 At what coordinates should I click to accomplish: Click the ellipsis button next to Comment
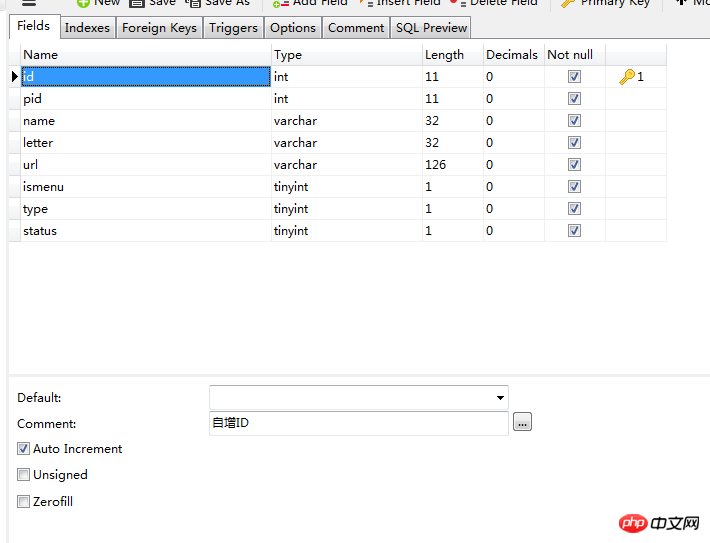pyautogui.click(x=522, y=422)
